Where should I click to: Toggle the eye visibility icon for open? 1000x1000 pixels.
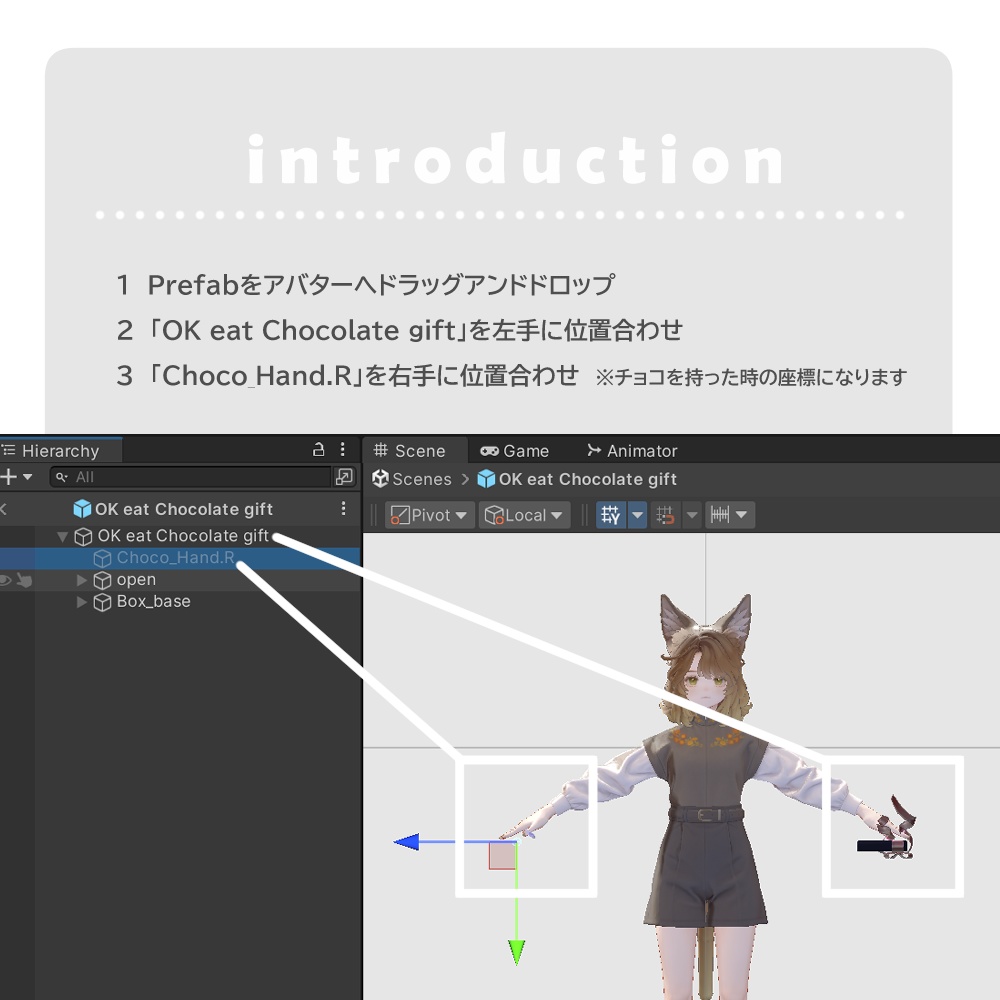(x=5, y=580)
